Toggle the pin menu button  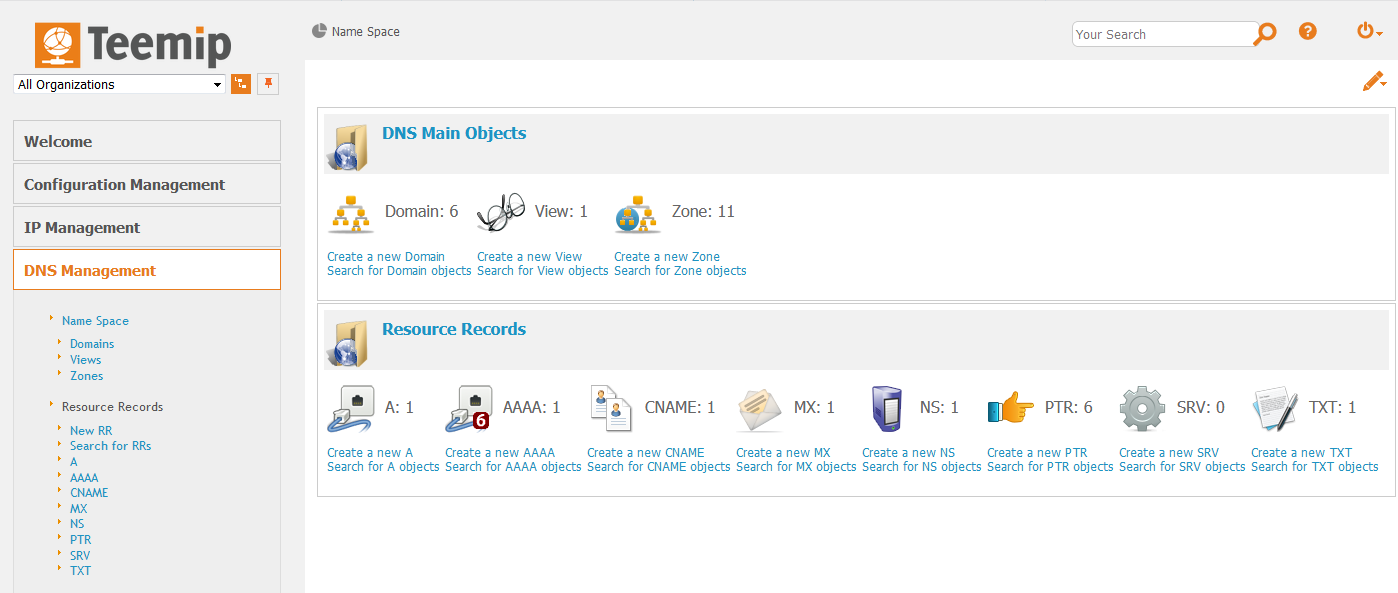(268, 84)
